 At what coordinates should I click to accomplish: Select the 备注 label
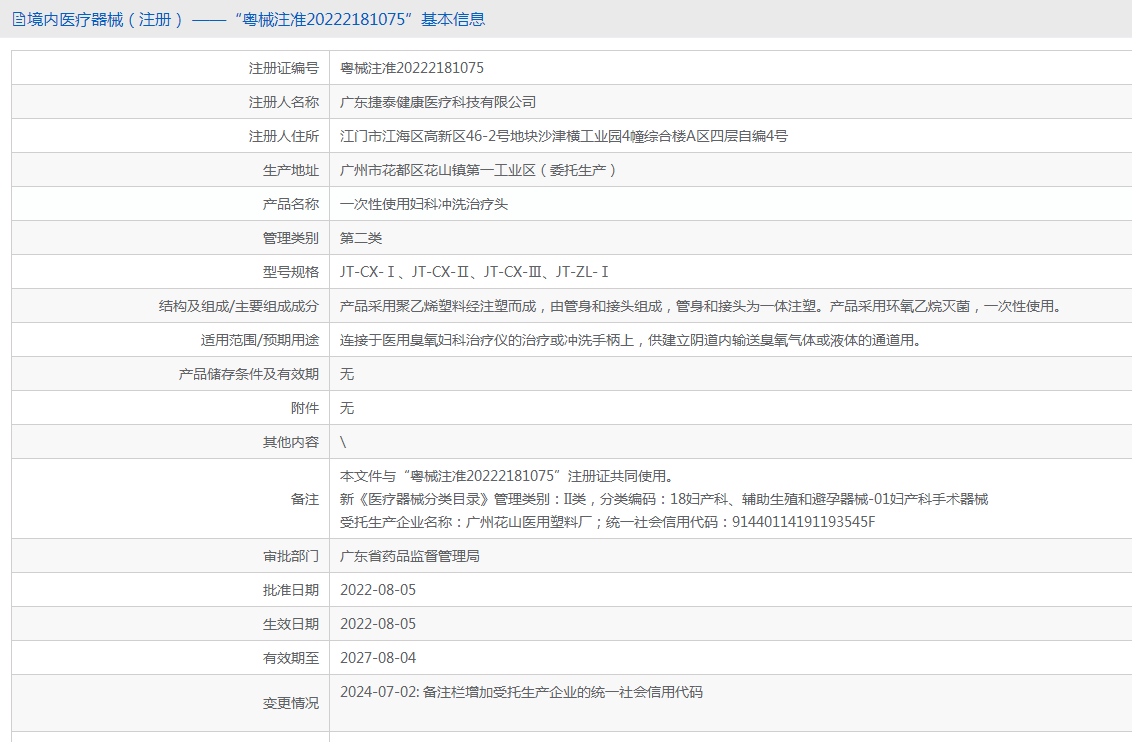305,499
